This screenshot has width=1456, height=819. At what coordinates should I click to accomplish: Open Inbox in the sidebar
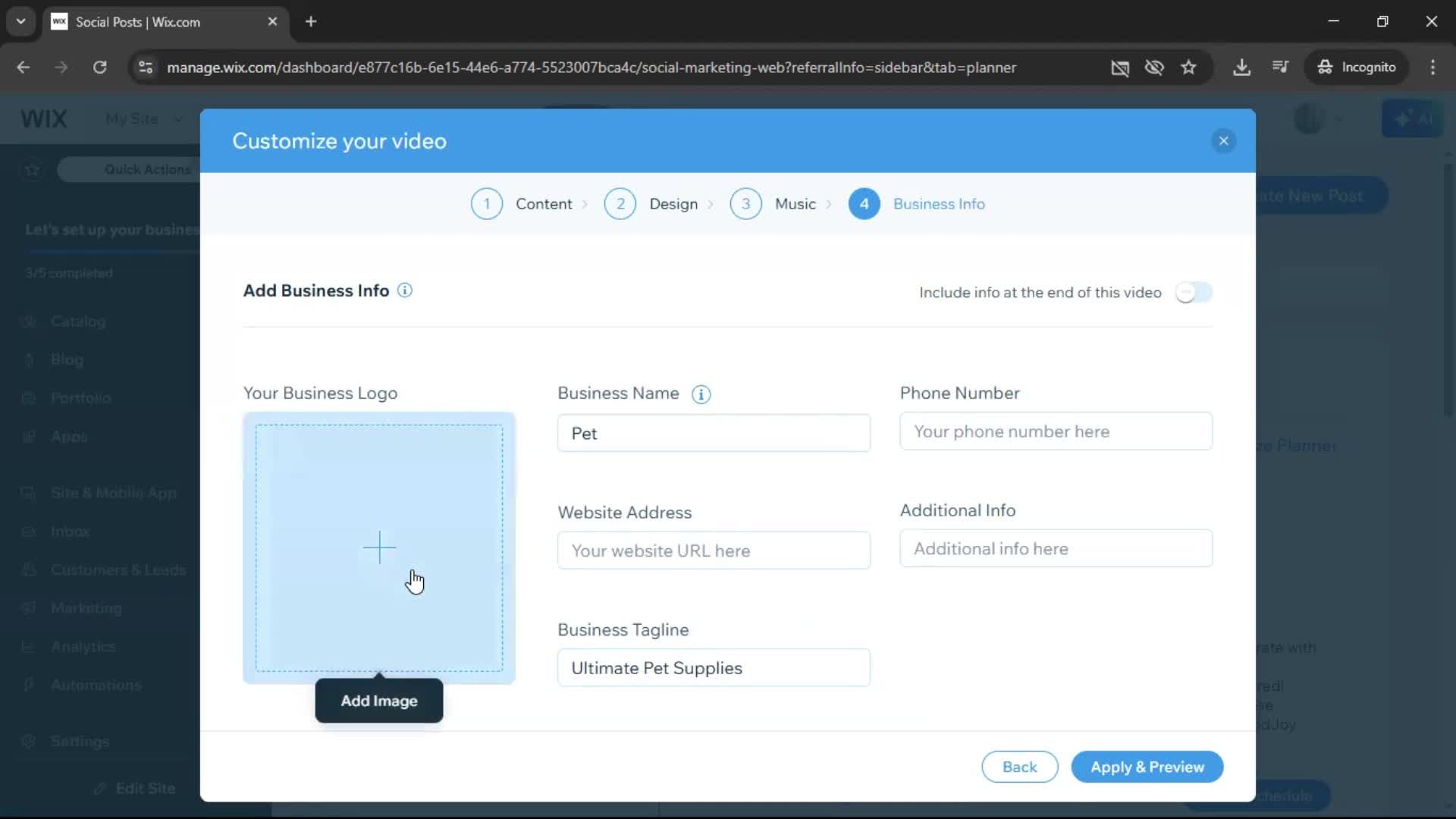71,532
